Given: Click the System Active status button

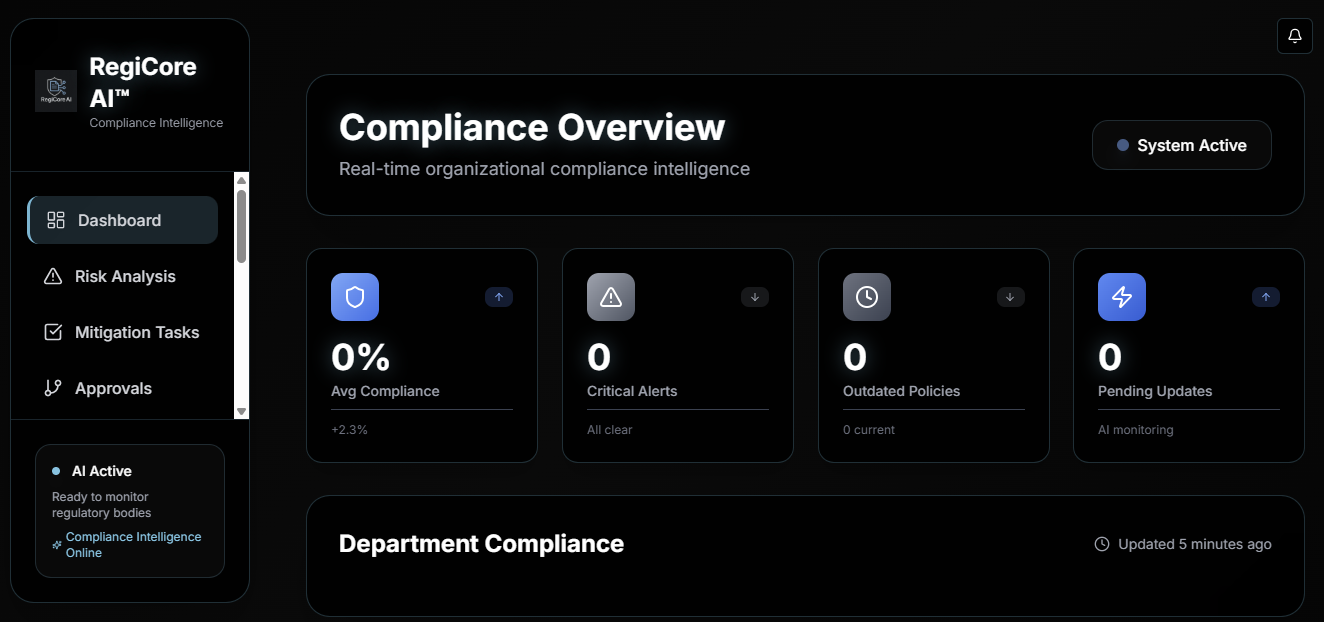Looking at the screenshot, I should point(1182,146).
